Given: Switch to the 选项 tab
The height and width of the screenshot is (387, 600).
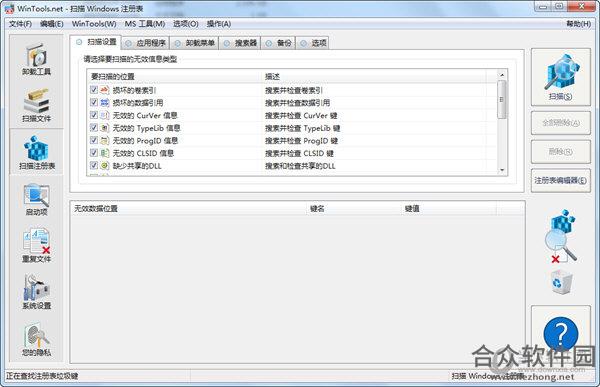Looking at the screenshot, I should click(x=313, y=43).
